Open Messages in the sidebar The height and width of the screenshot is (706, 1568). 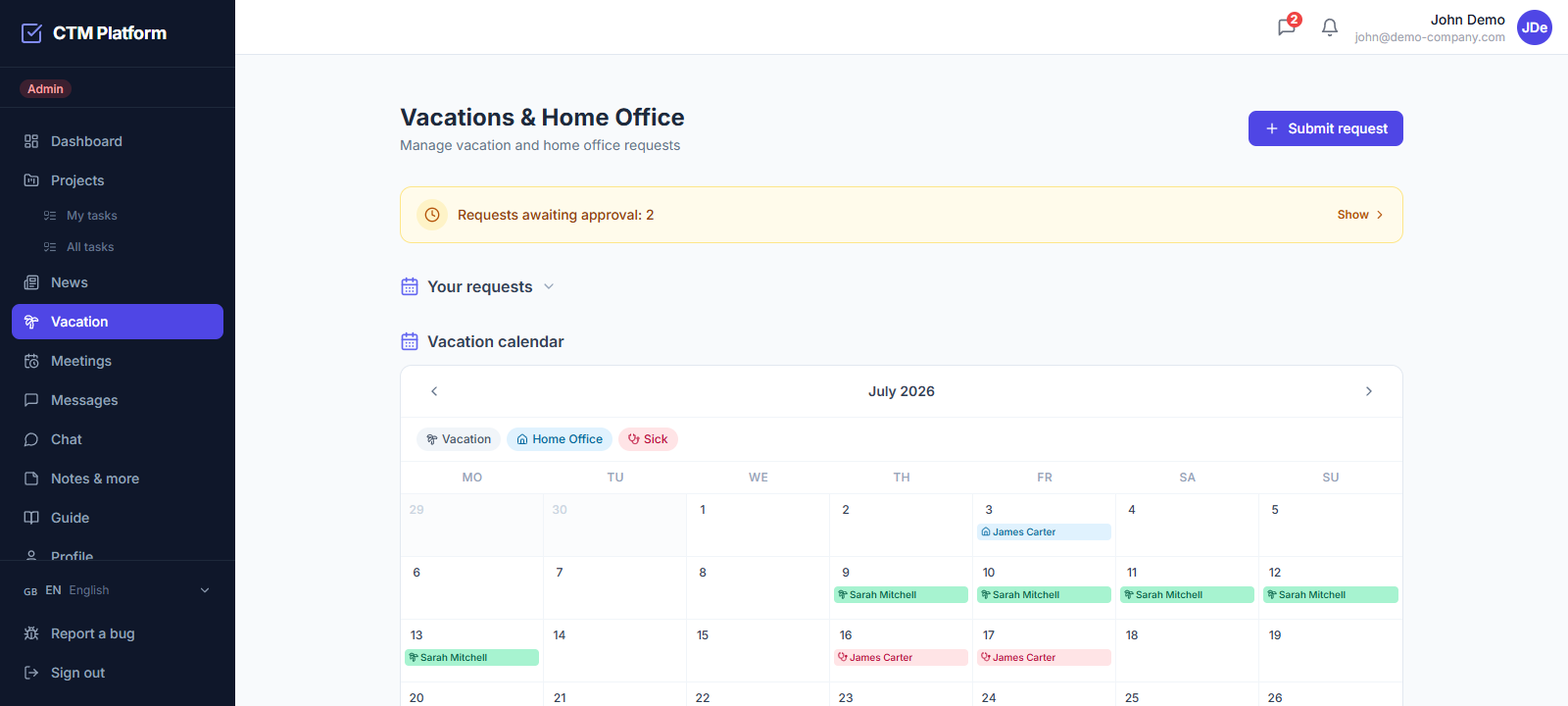[118, 400]
